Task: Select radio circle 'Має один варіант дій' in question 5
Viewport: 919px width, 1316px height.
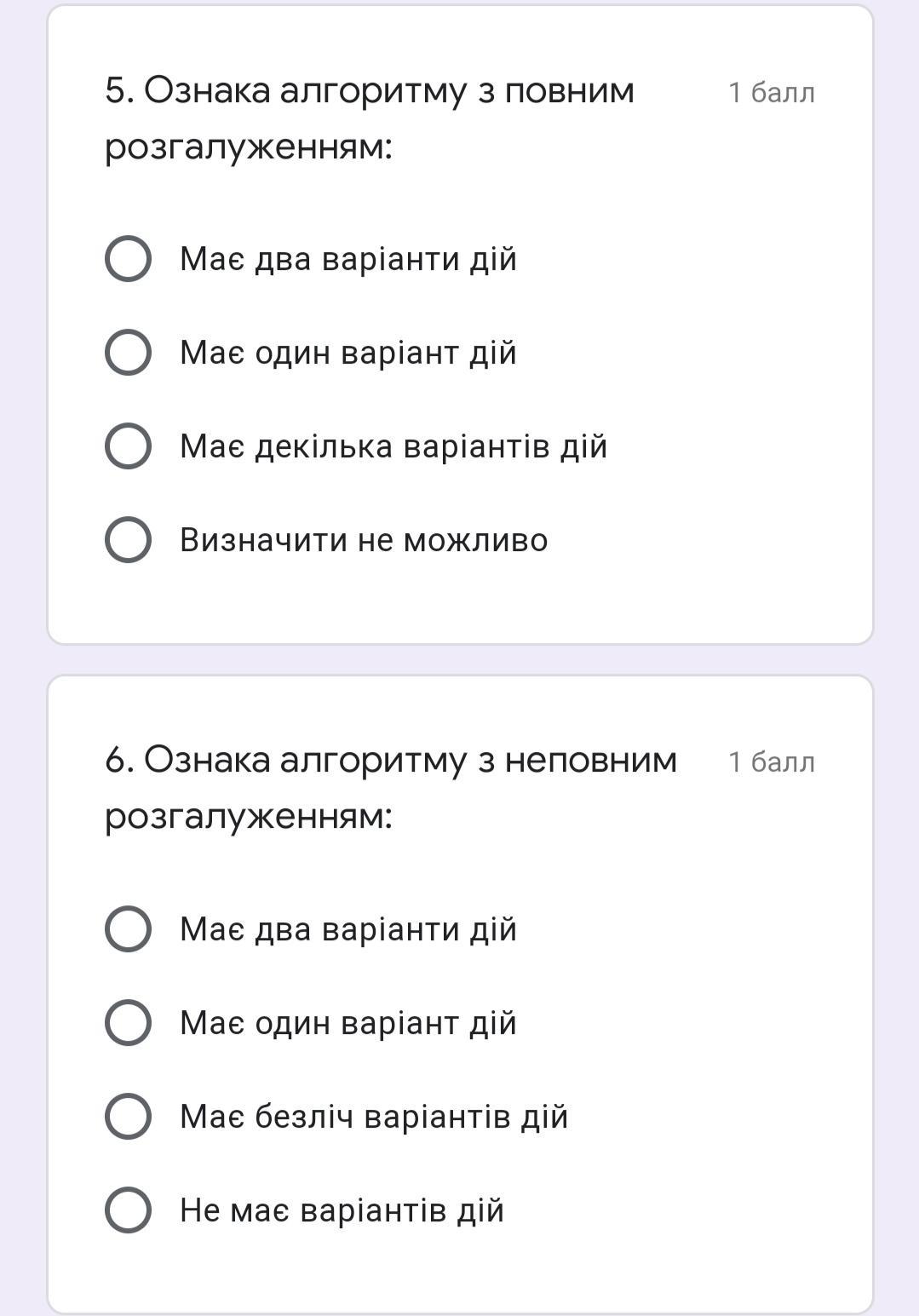Action: tap(128, 352)
